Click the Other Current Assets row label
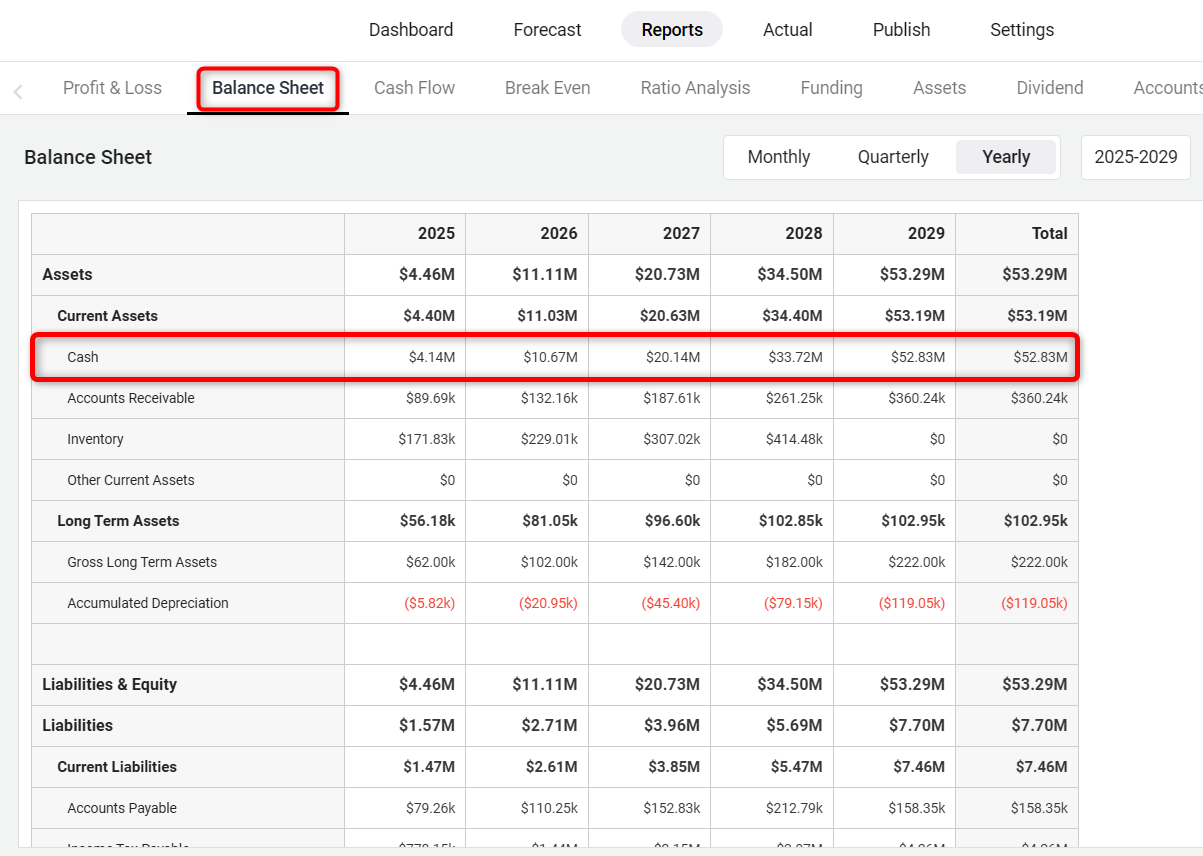Viewport: 1203px width, 856px height. [131, 480]
